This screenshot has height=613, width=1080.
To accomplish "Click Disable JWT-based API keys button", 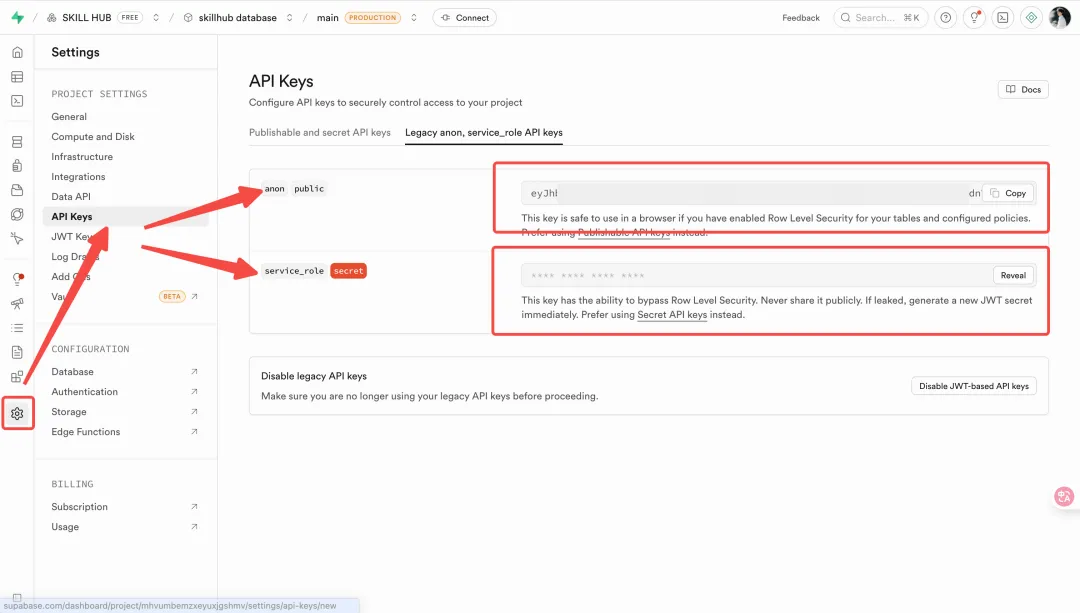I will coord(973,386).
